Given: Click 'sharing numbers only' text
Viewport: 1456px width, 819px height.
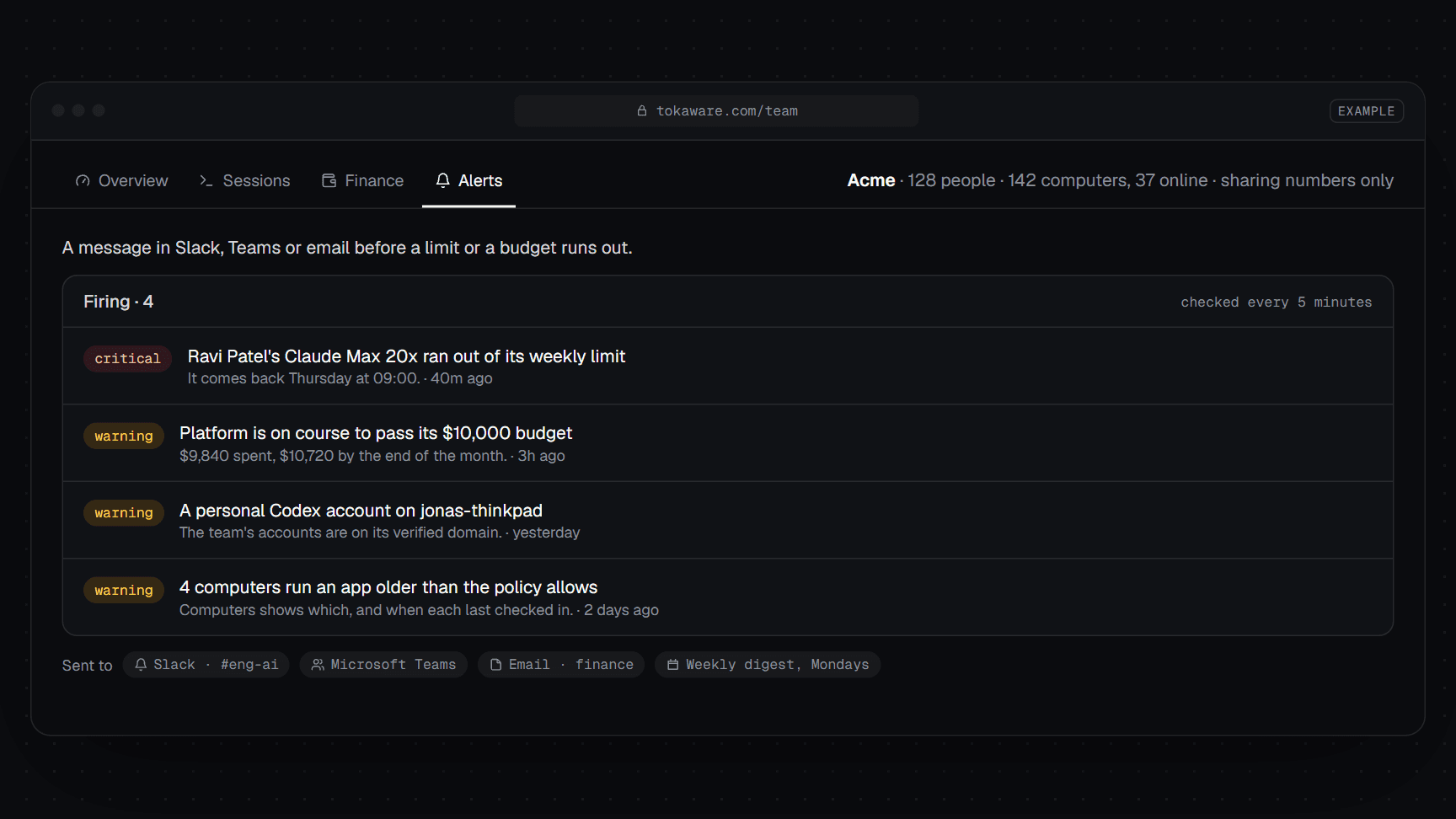Looking at the screenshot, I should (1307, 180).
